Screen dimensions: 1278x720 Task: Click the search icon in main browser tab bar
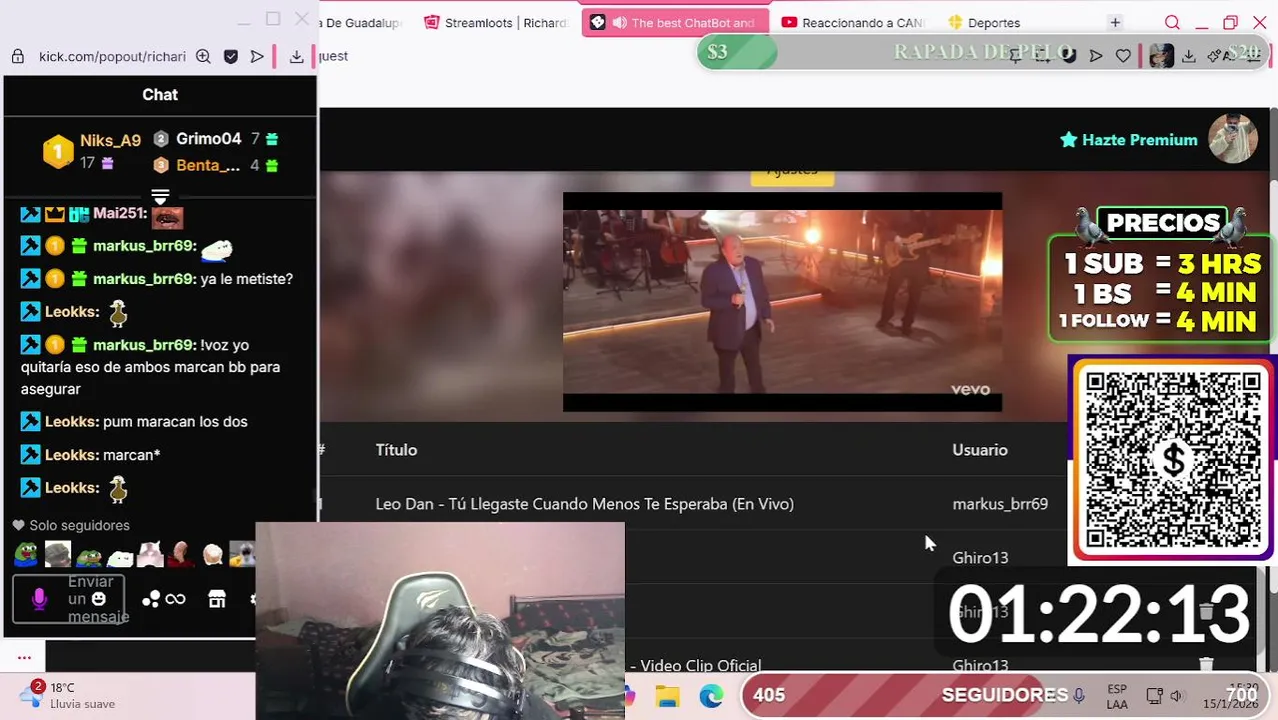click(1172, 23)
